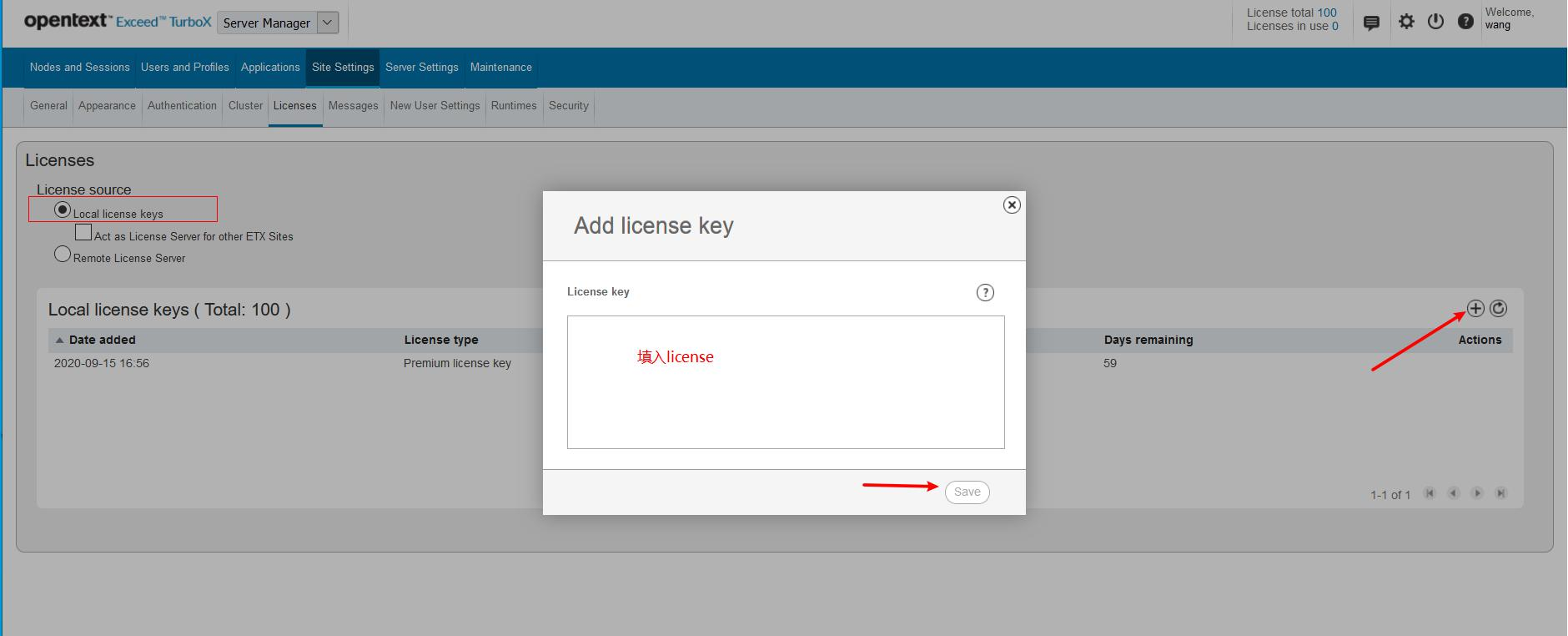Click the License type column header

(x=441, y=340)
